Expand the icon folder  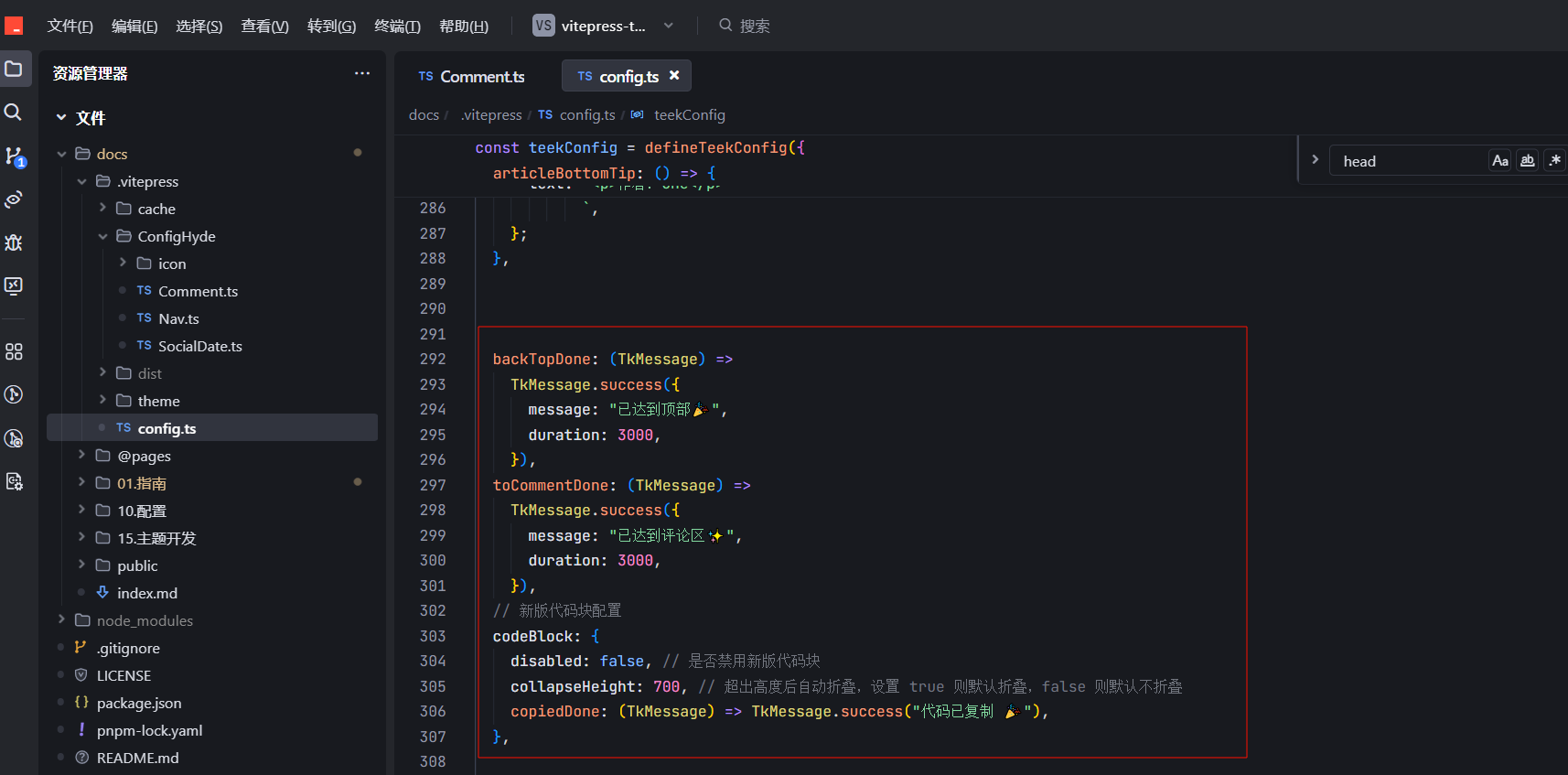[x=123, y=264]
